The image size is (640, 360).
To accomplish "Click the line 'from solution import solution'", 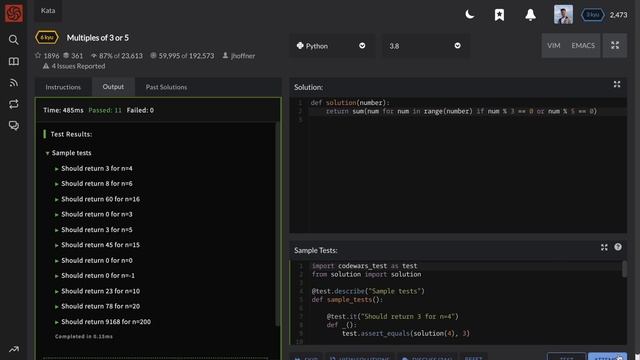I will click(x=367, y=274).
